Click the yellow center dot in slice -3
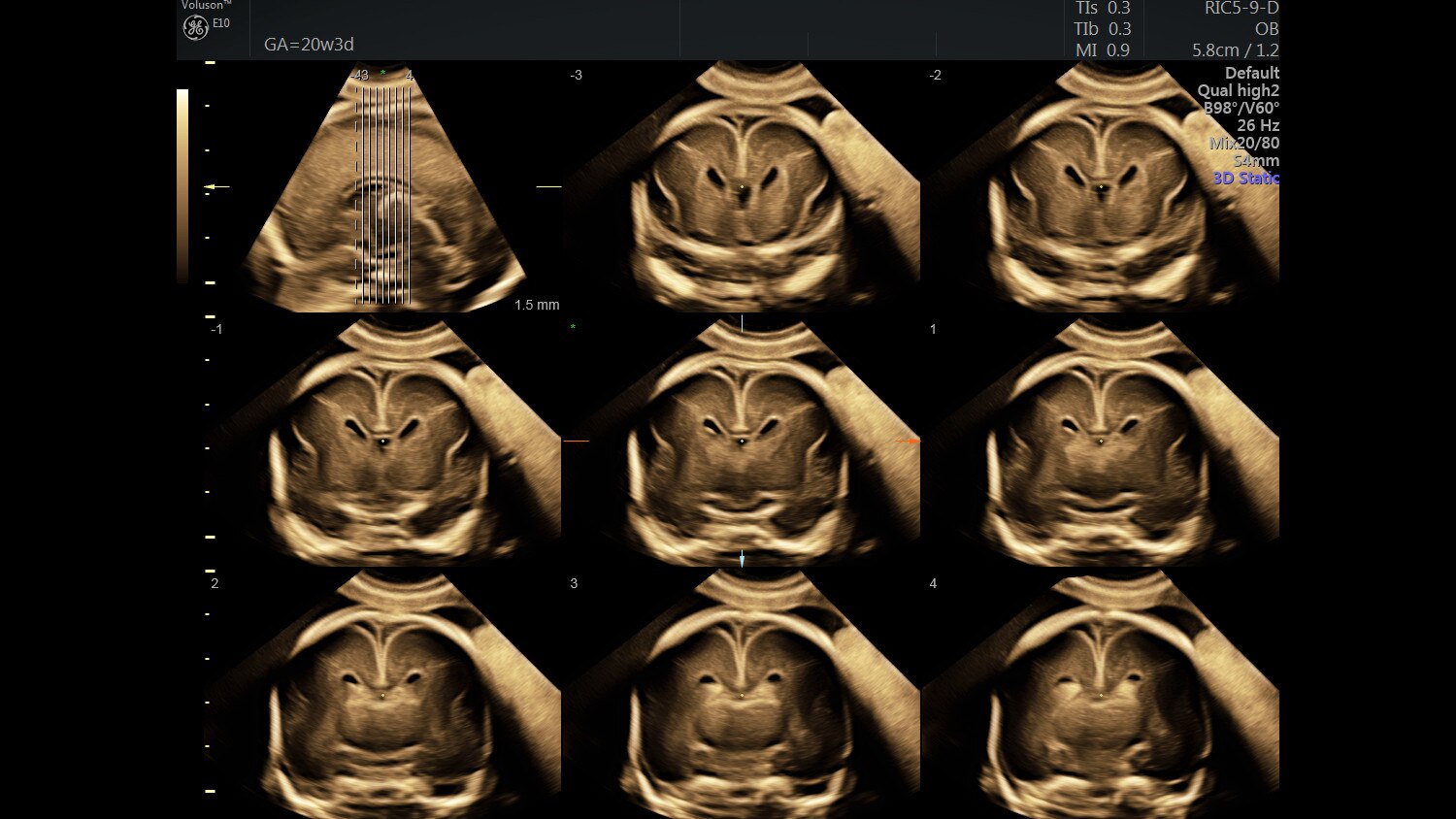The width and height of the screenshot is (1456, 819). [x=743, y=187]
